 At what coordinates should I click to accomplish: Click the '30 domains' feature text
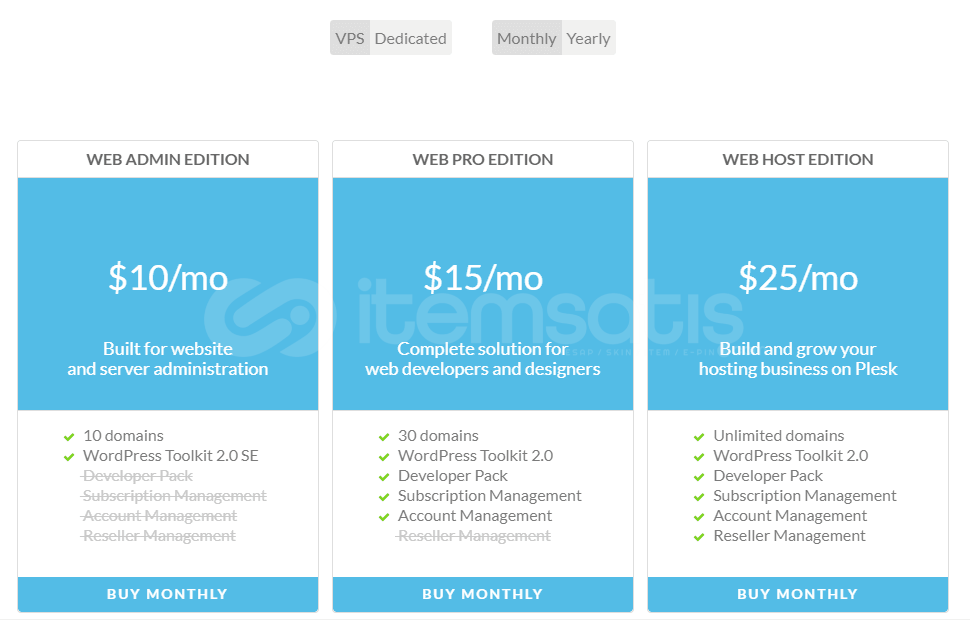pyautogui.click(x=439, y=436)
